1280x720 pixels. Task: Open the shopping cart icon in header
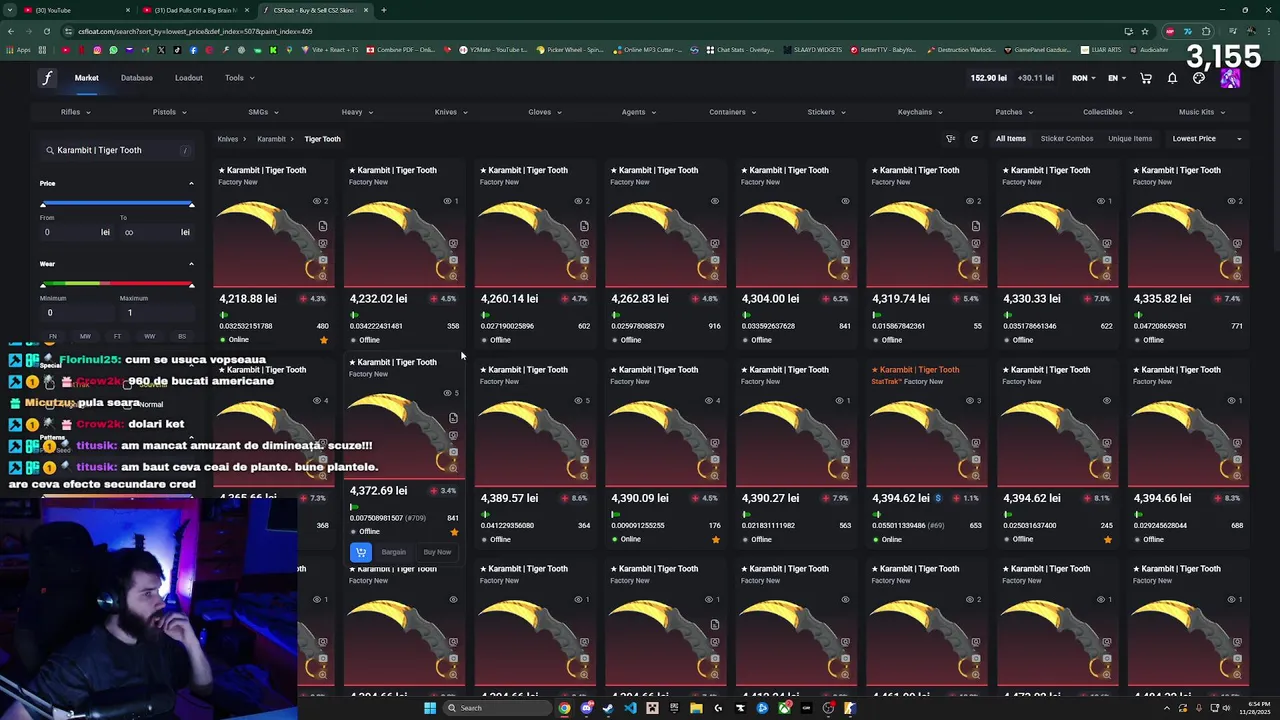pyautogui.click(x=1146, y=78)
